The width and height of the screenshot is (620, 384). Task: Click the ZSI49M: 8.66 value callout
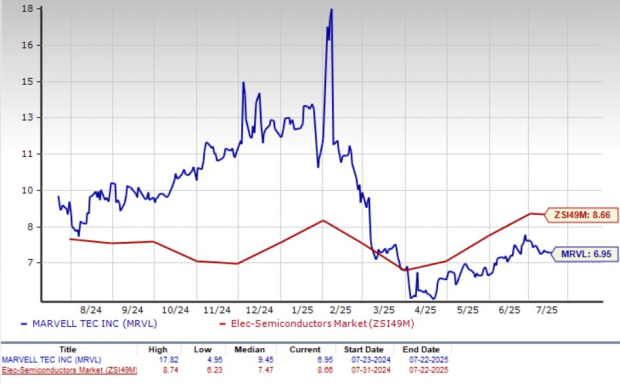pyautogui.click(x=582, y=215)
